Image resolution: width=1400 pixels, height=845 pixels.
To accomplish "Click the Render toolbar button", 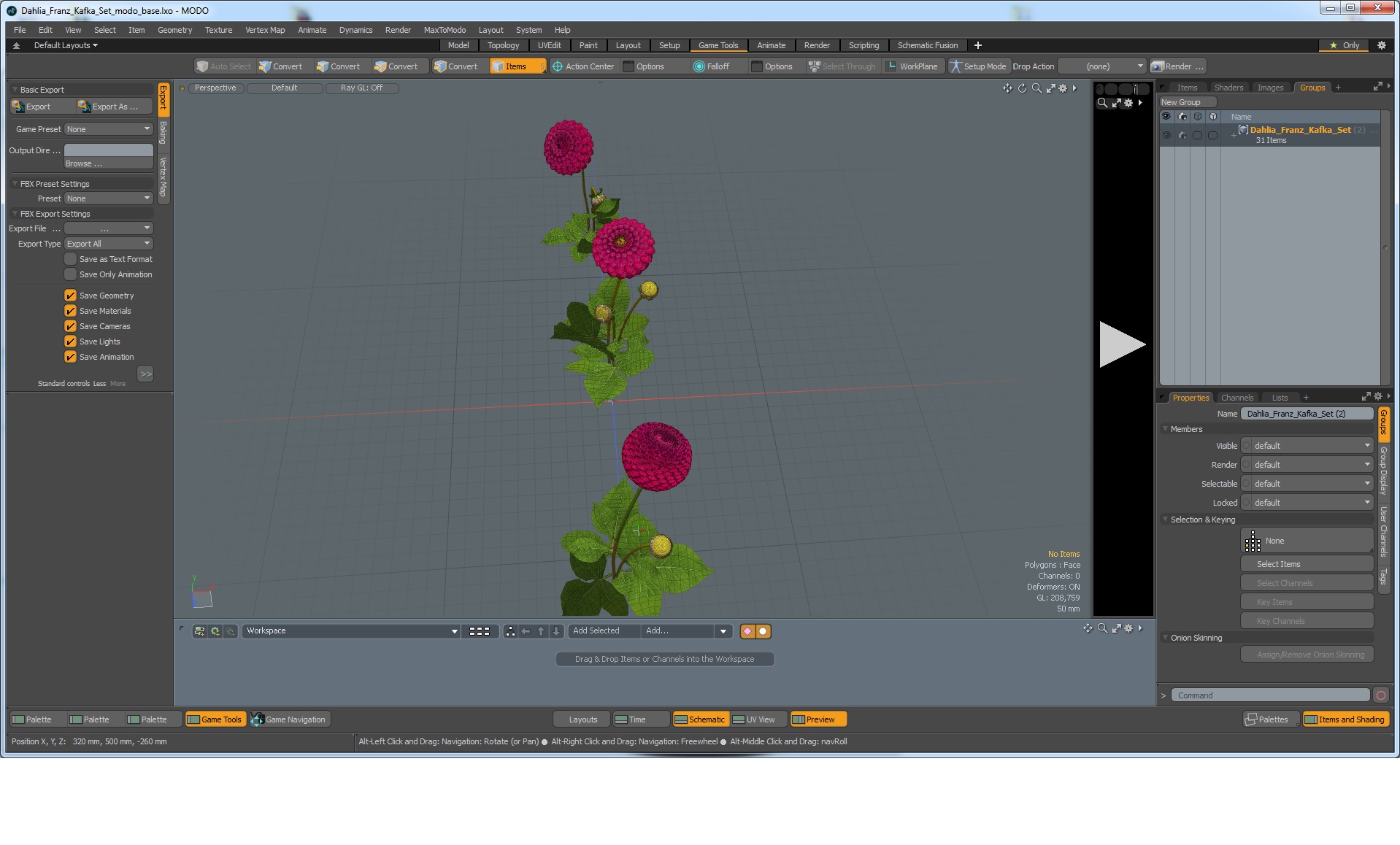I will click(1177, 66).
